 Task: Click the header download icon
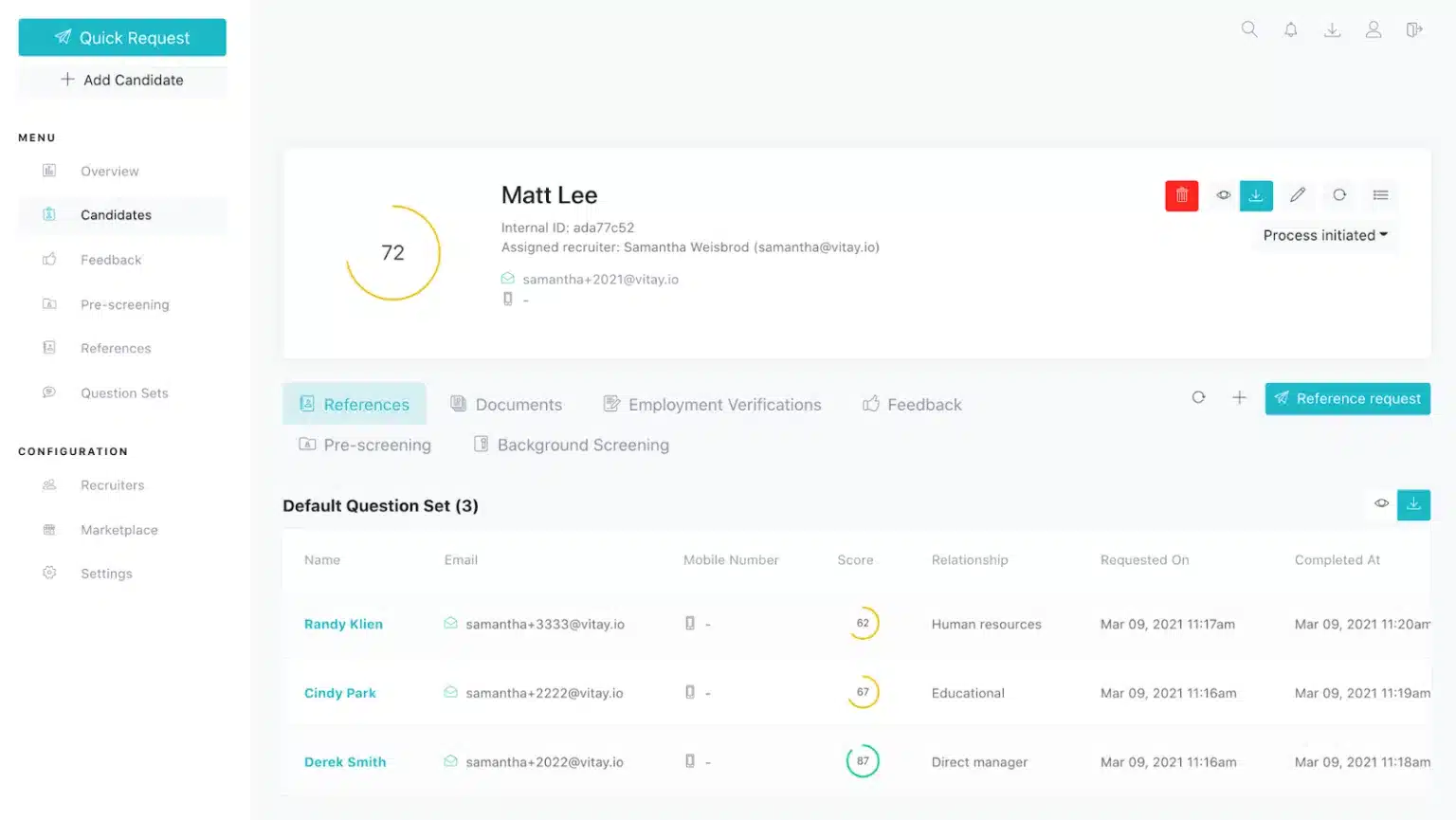pyautogui.click(x=1332, y=29)
